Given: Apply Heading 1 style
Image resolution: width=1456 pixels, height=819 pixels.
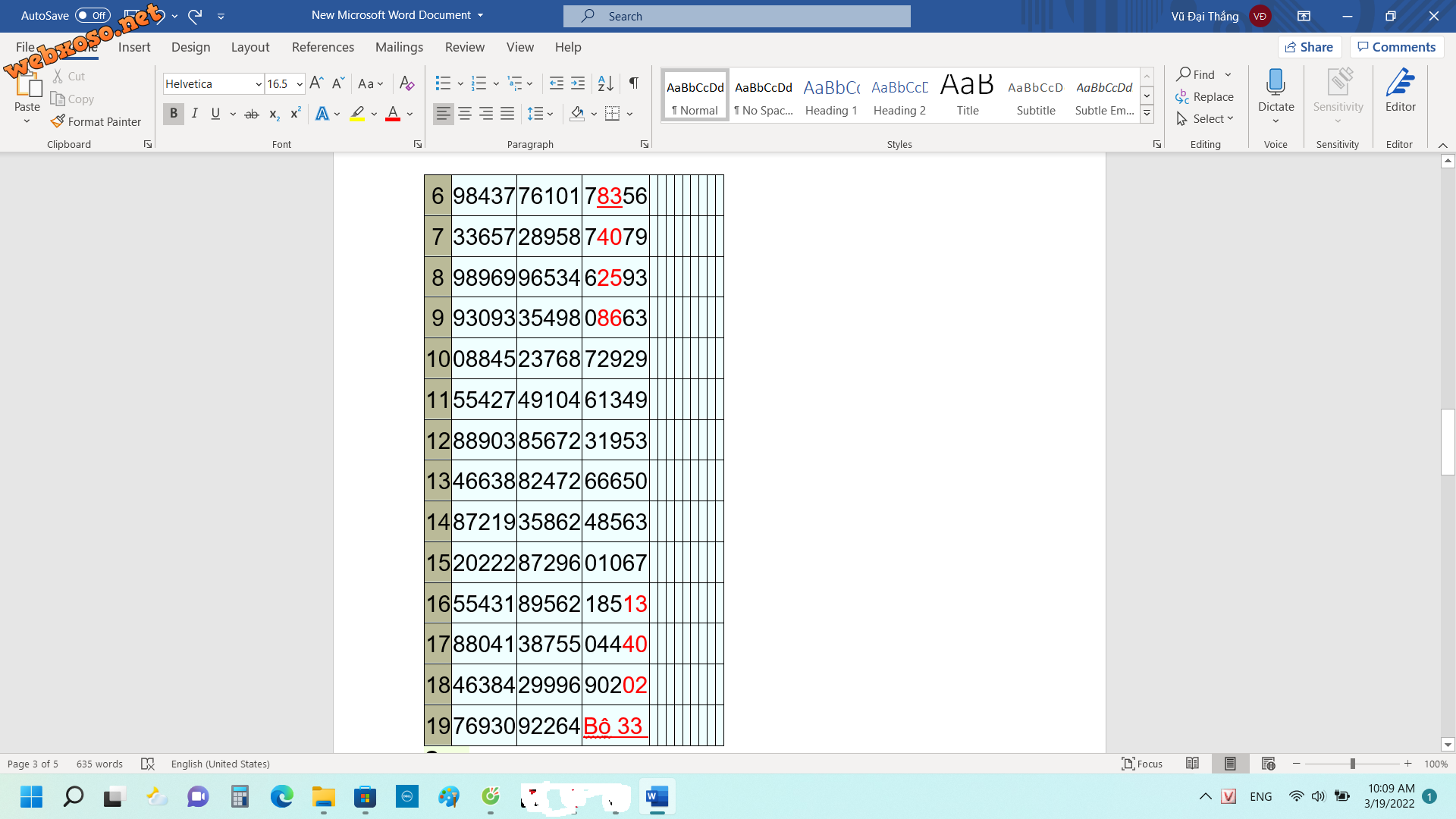Looking at the screenshot, I should (x=831, y=95).
